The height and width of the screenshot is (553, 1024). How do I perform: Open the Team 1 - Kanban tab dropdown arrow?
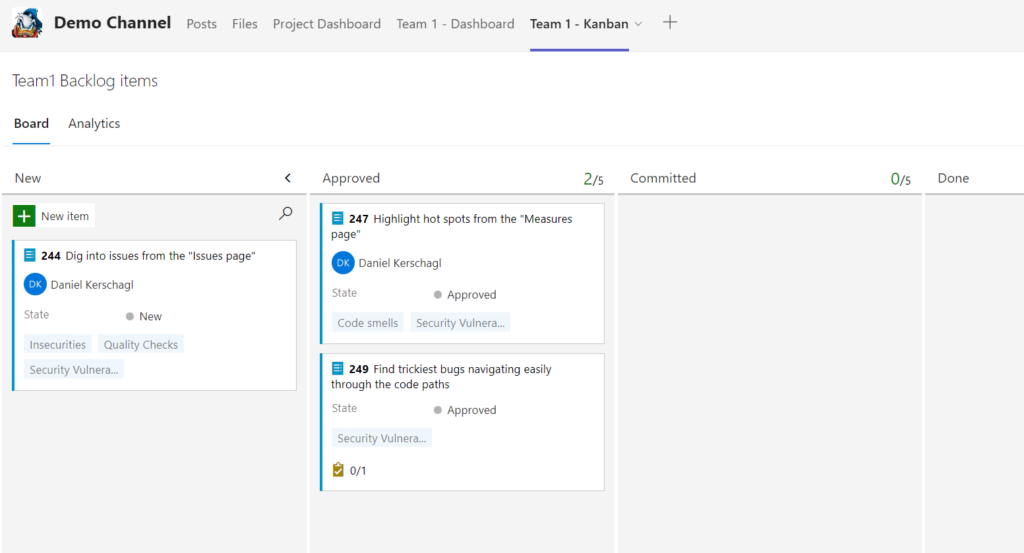[x=639, y=24]
